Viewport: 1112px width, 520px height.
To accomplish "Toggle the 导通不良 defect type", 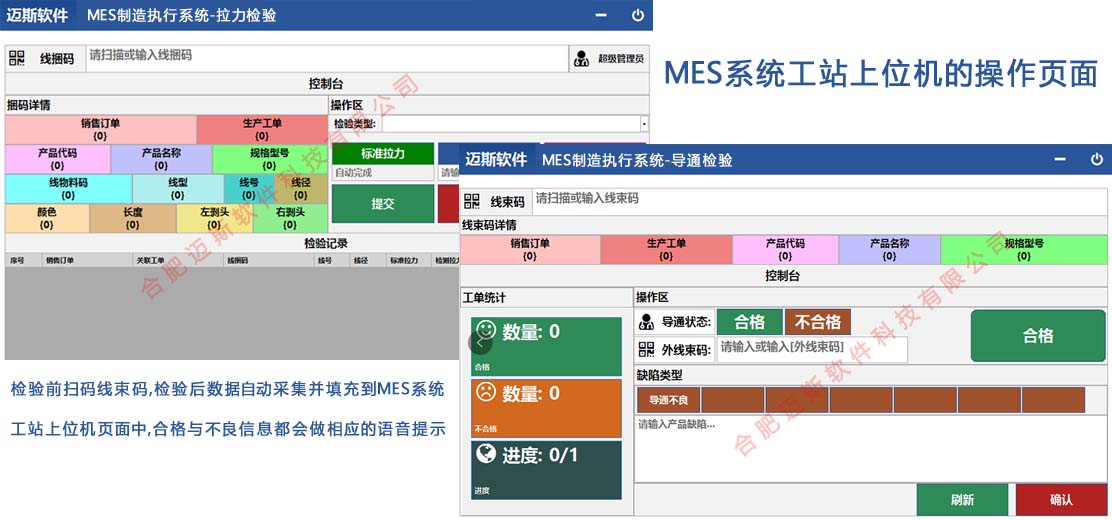I will click(668, 400).
